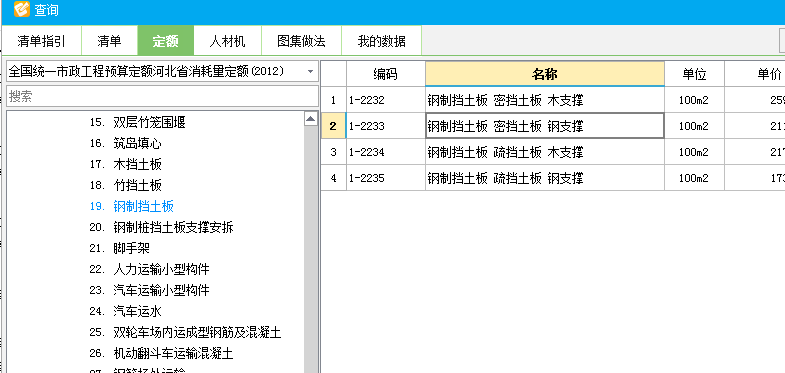Click code cell 1-2232
The height and width of the screenshot is (373, 785).
pos(385,100)
